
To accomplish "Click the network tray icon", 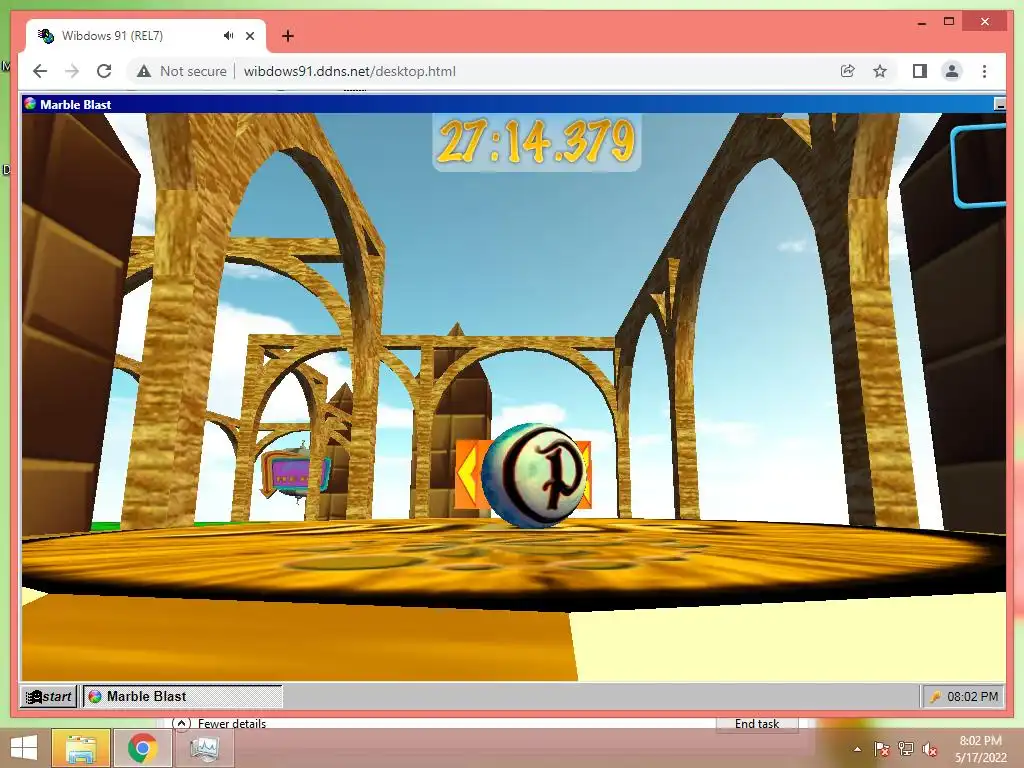I will click(906, 749).
